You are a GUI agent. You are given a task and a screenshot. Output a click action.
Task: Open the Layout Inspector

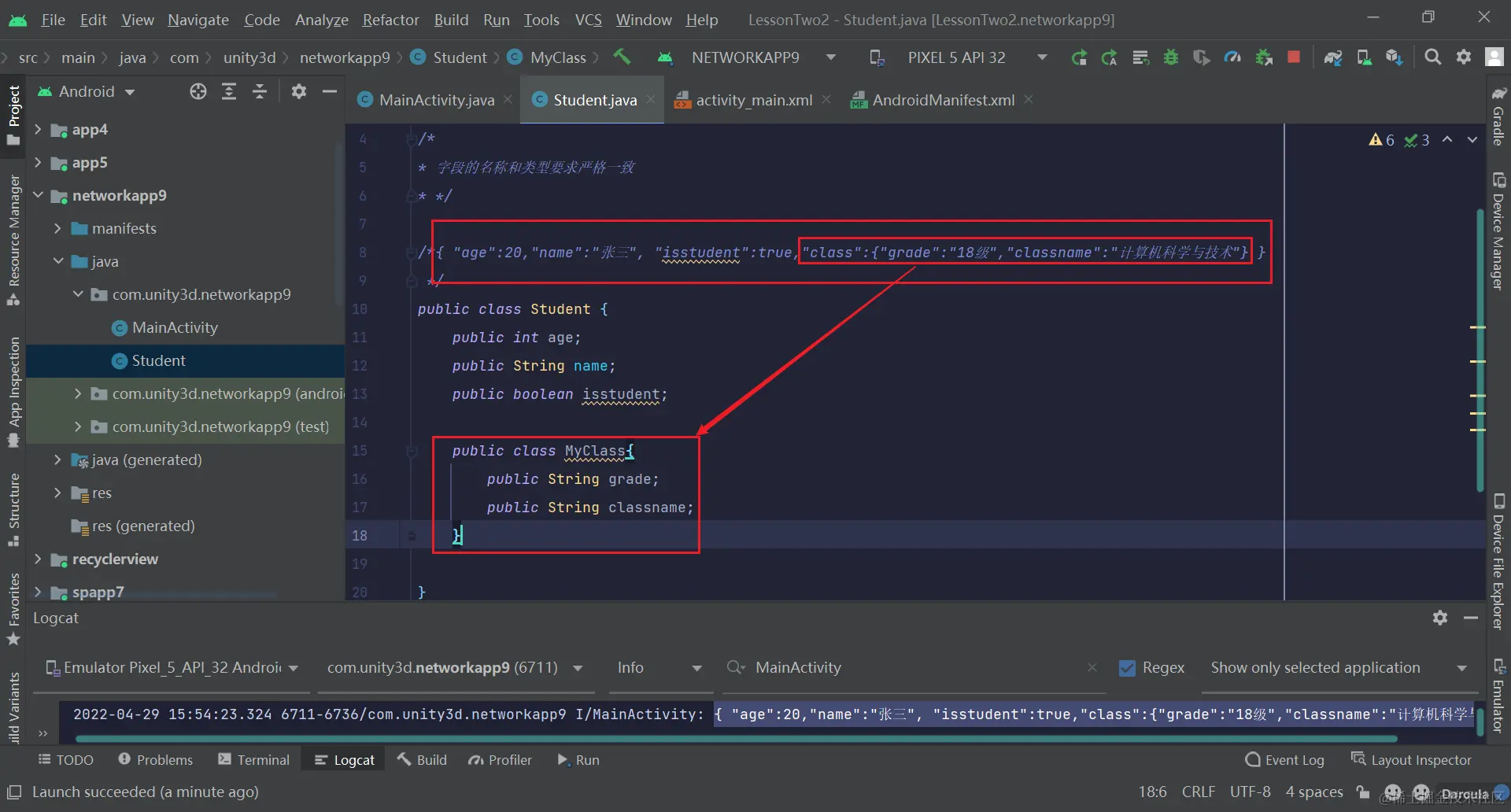(1411, 760)
